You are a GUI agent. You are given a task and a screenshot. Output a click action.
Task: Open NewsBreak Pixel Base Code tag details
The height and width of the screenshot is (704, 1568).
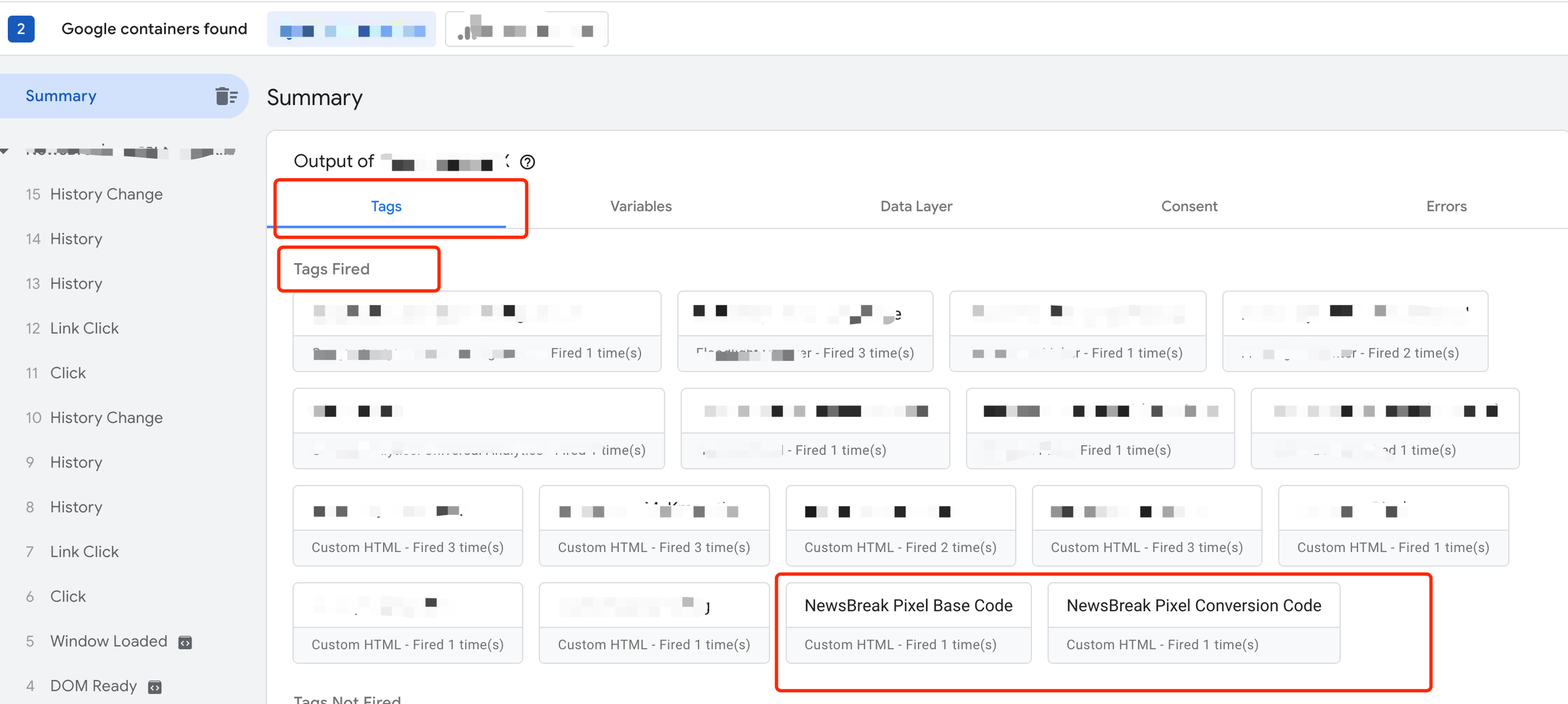coord(907,605)
